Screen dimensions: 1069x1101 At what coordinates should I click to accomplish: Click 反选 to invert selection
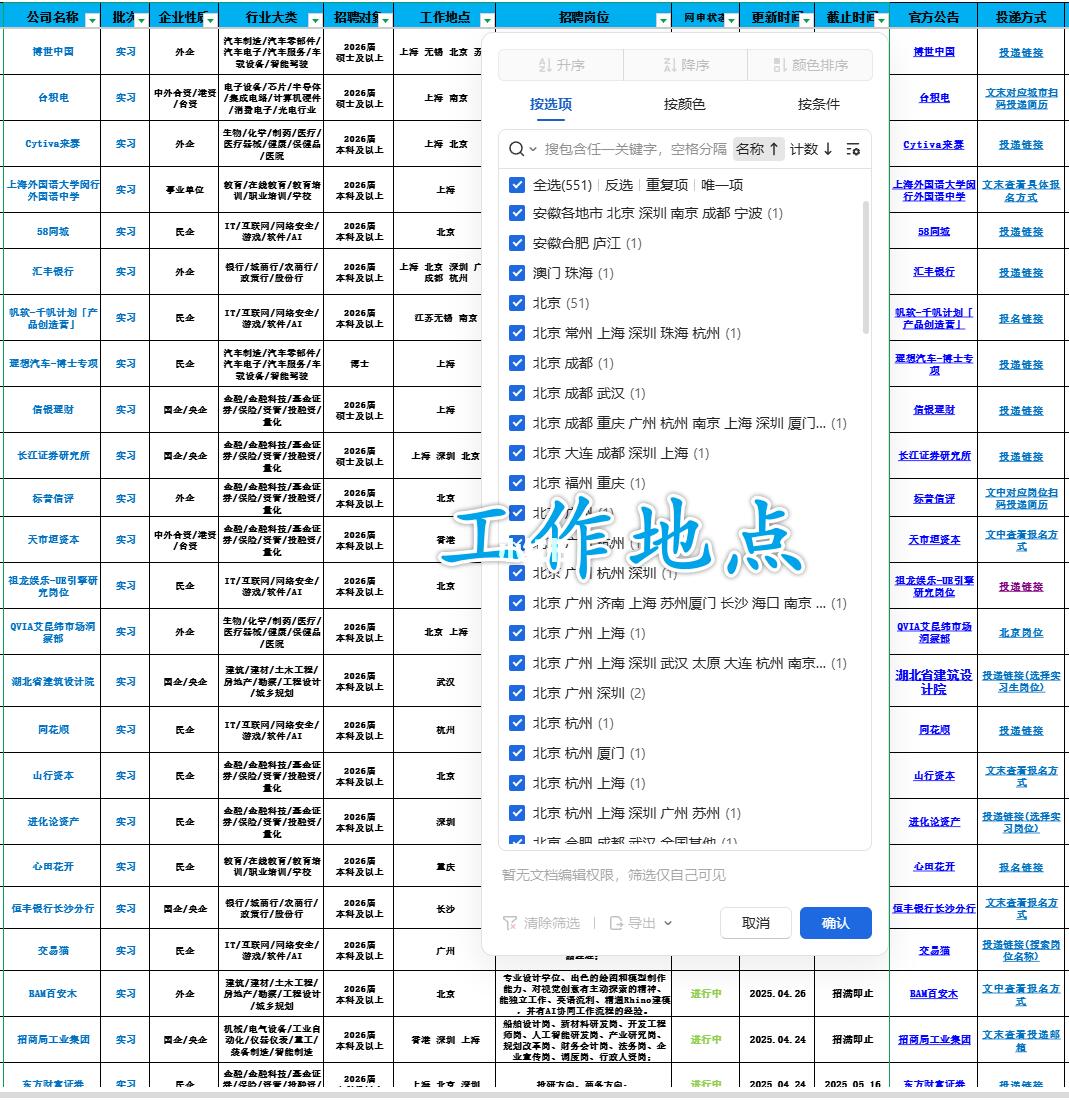click(x=619, y=185)
